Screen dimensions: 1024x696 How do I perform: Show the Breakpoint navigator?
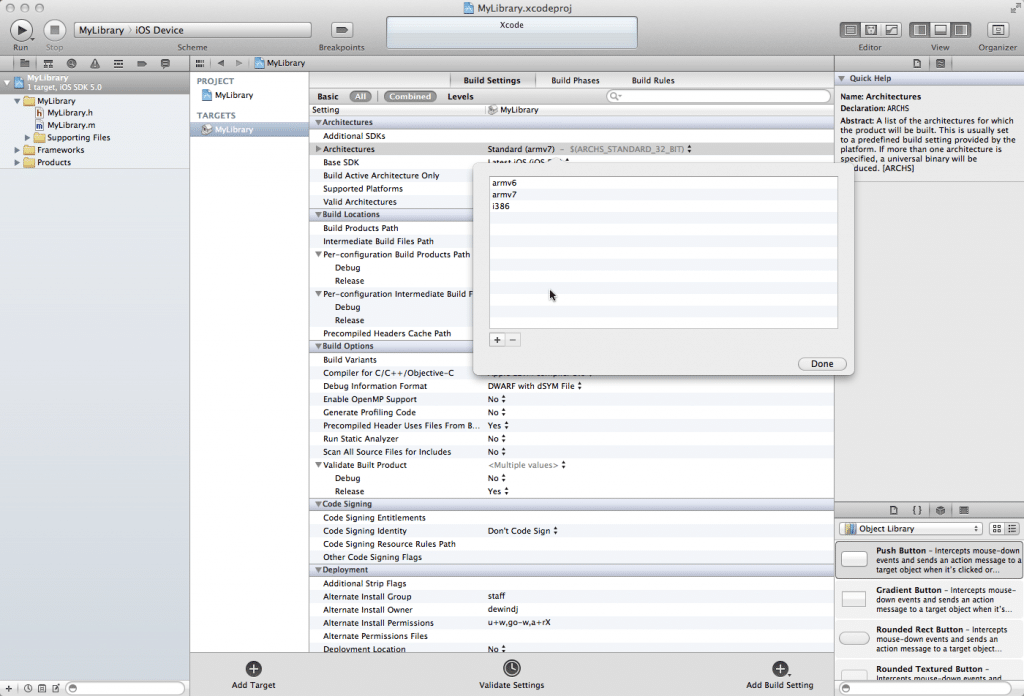pos(142,63)
